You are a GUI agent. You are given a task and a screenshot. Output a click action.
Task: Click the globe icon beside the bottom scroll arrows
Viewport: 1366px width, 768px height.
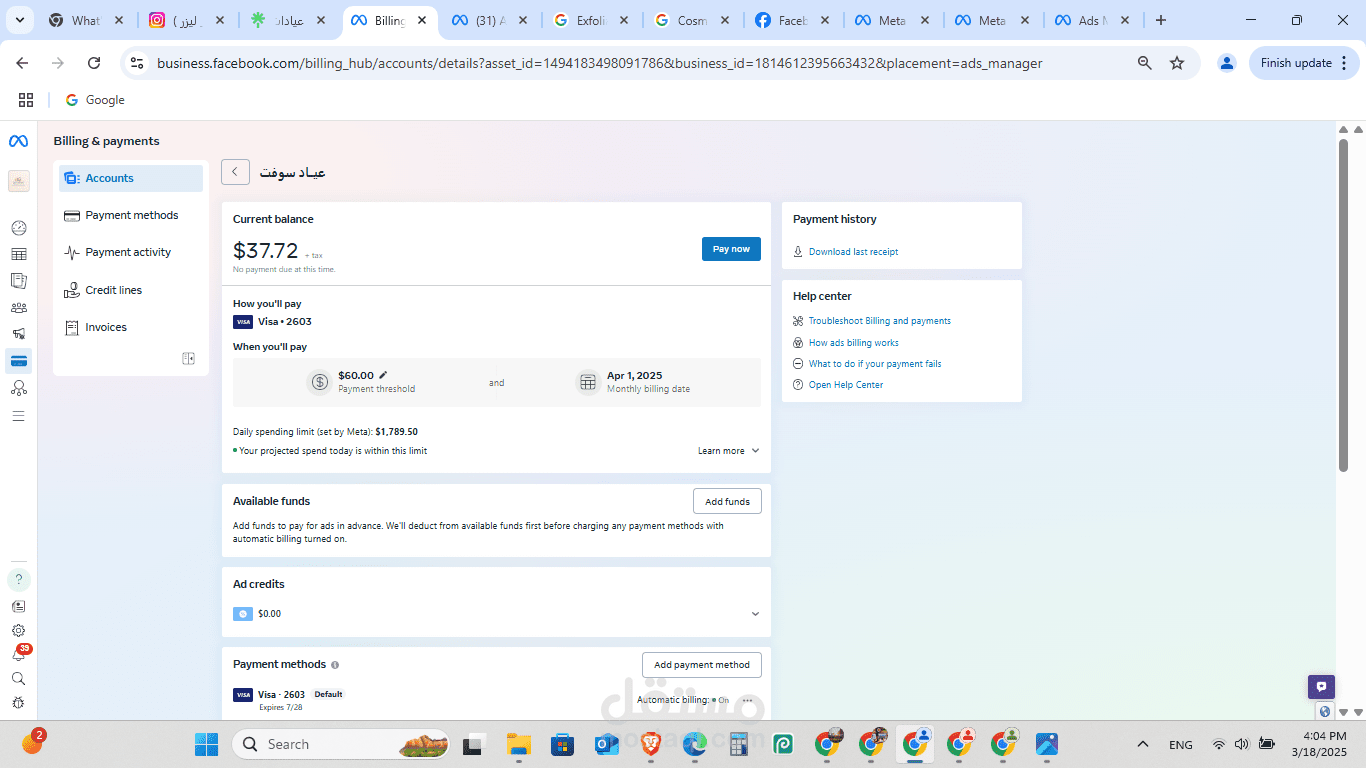pos(1326,712)
